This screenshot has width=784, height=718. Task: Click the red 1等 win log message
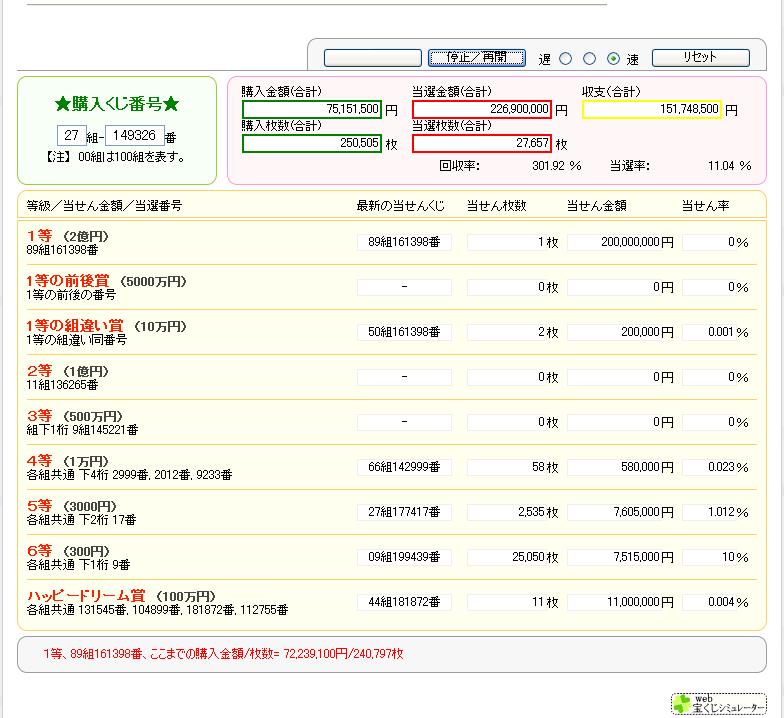click(224, 654)
